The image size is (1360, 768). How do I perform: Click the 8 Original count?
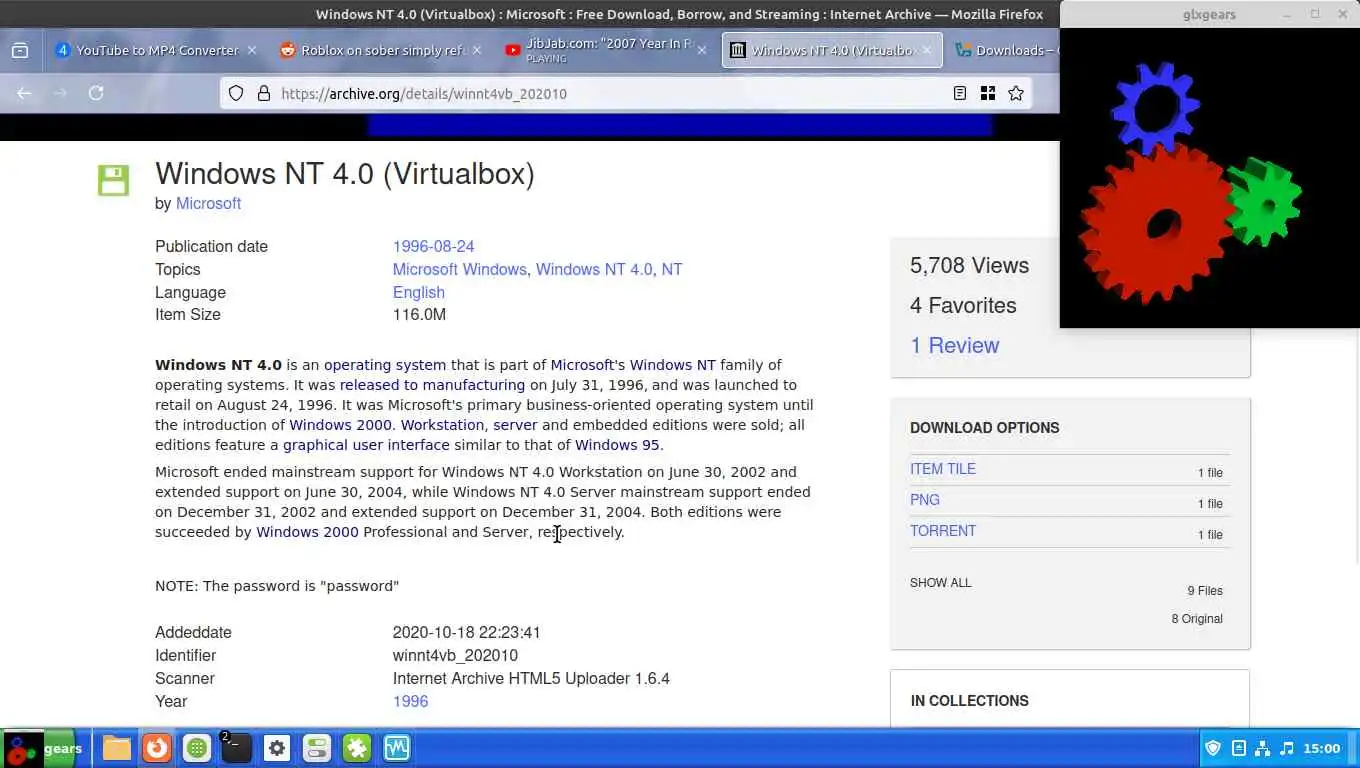point(1197,619)
